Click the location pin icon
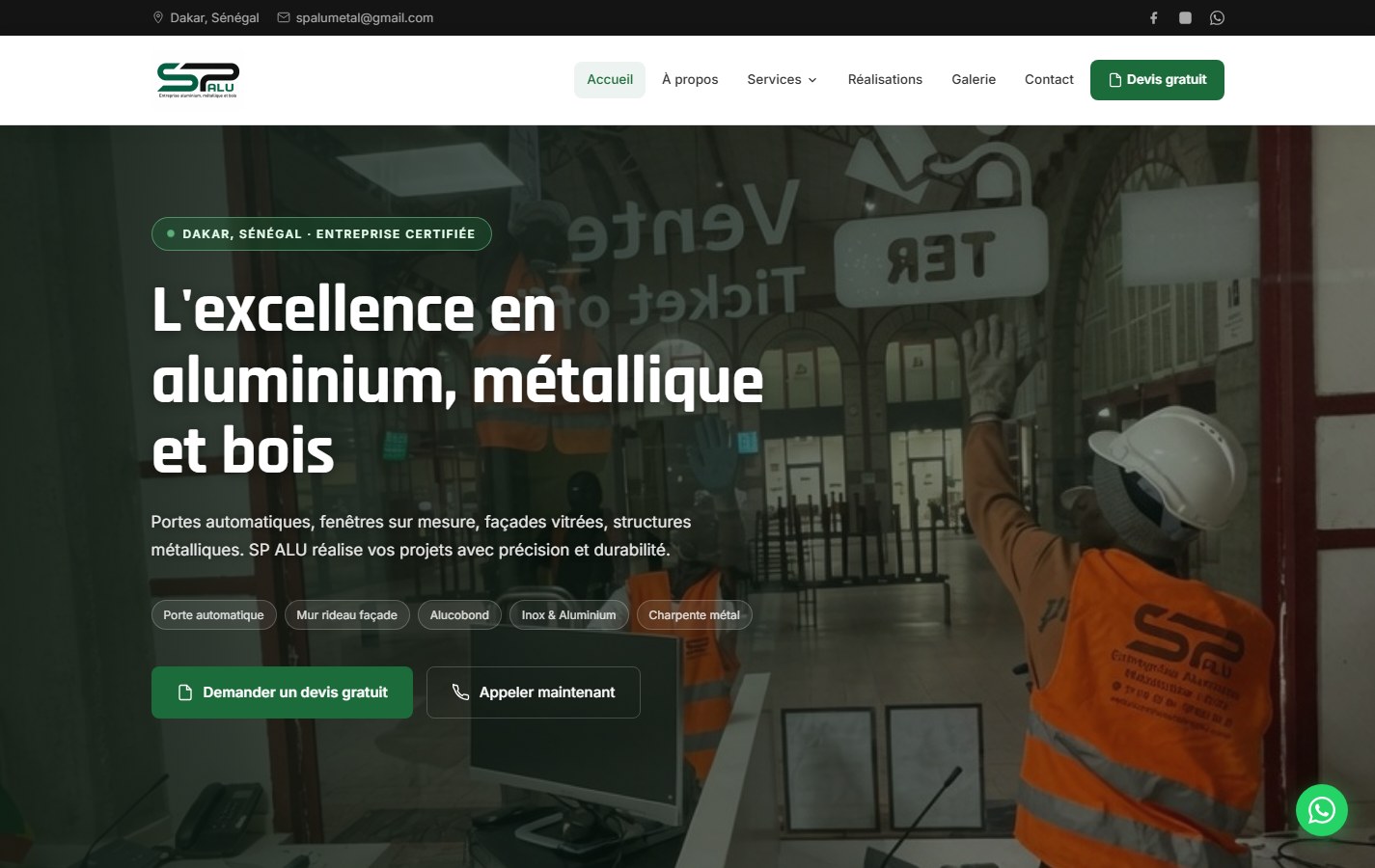This screenshot has width=1375, height=868. coord(158,17)
